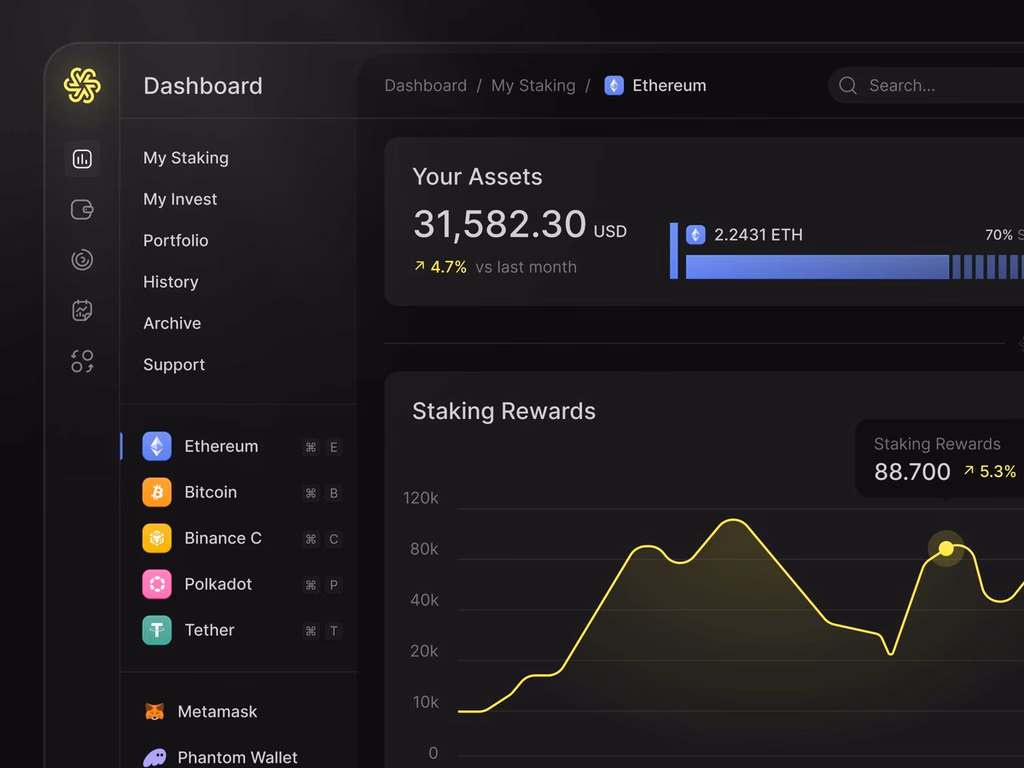Screen dimensions: 1024x768
Task: Open the History menu item
Action: [x=170, y=282]
